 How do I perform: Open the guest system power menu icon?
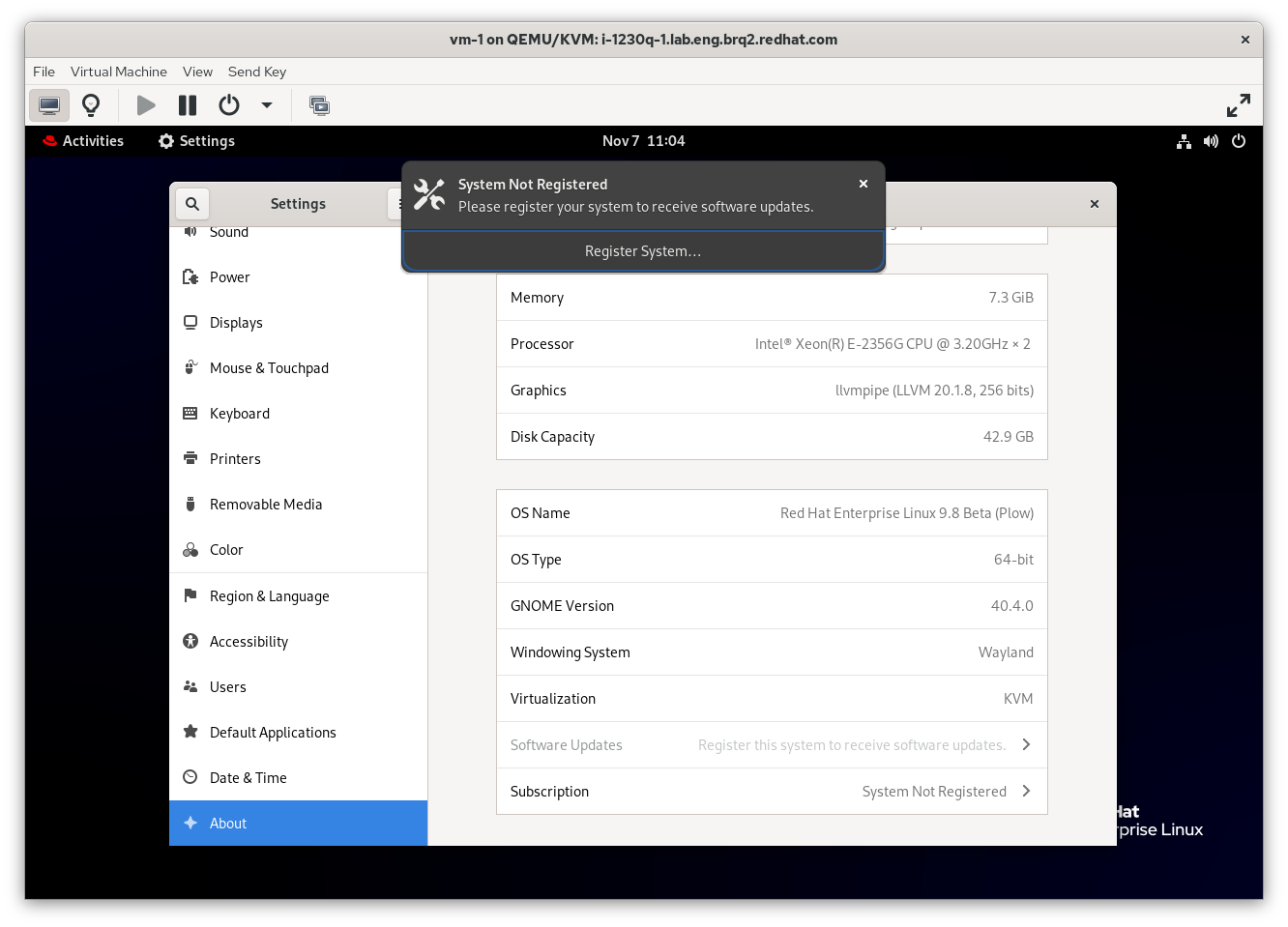click(x=1239, y=141)
